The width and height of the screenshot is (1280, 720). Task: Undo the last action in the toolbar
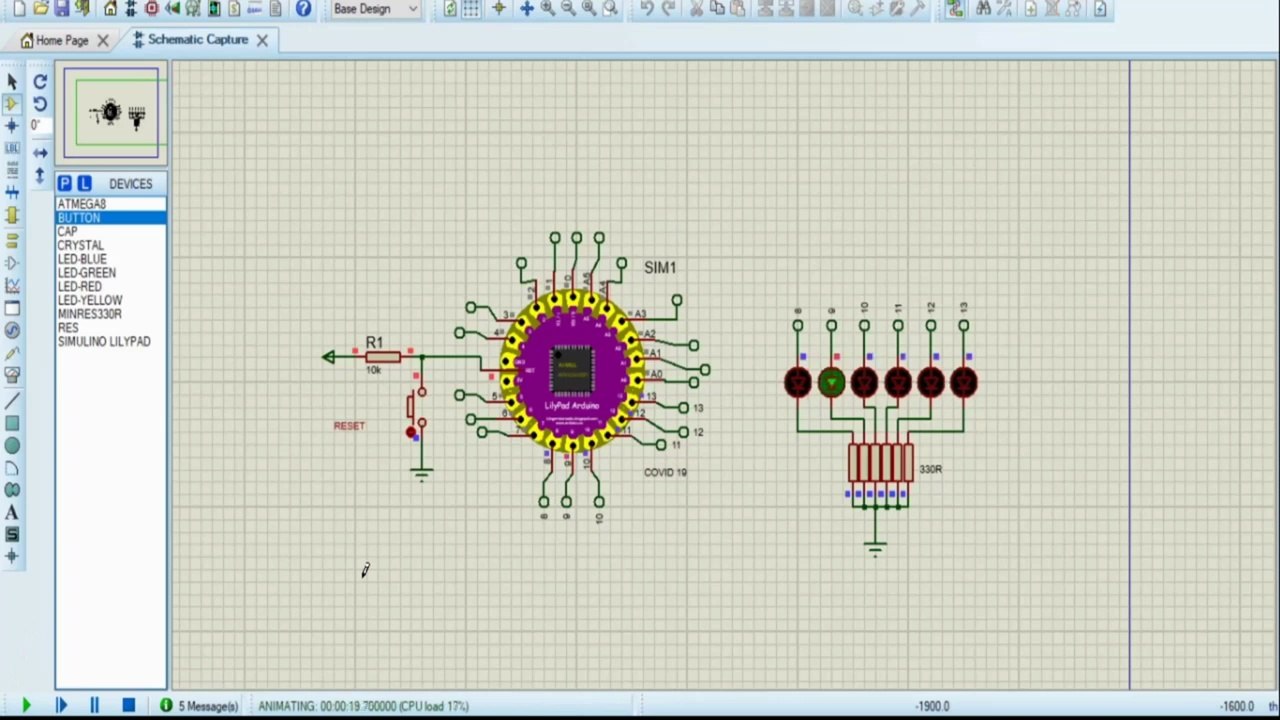[647, 8]
